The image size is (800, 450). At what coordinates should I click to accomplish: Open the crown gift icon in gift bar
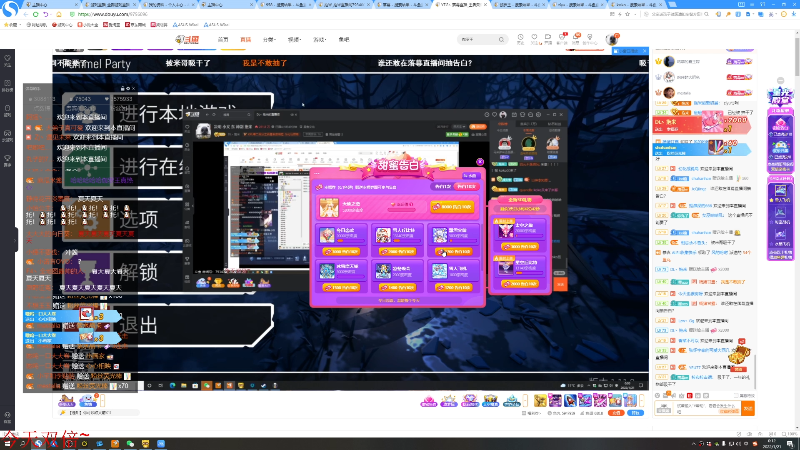[x=490, y=401]
